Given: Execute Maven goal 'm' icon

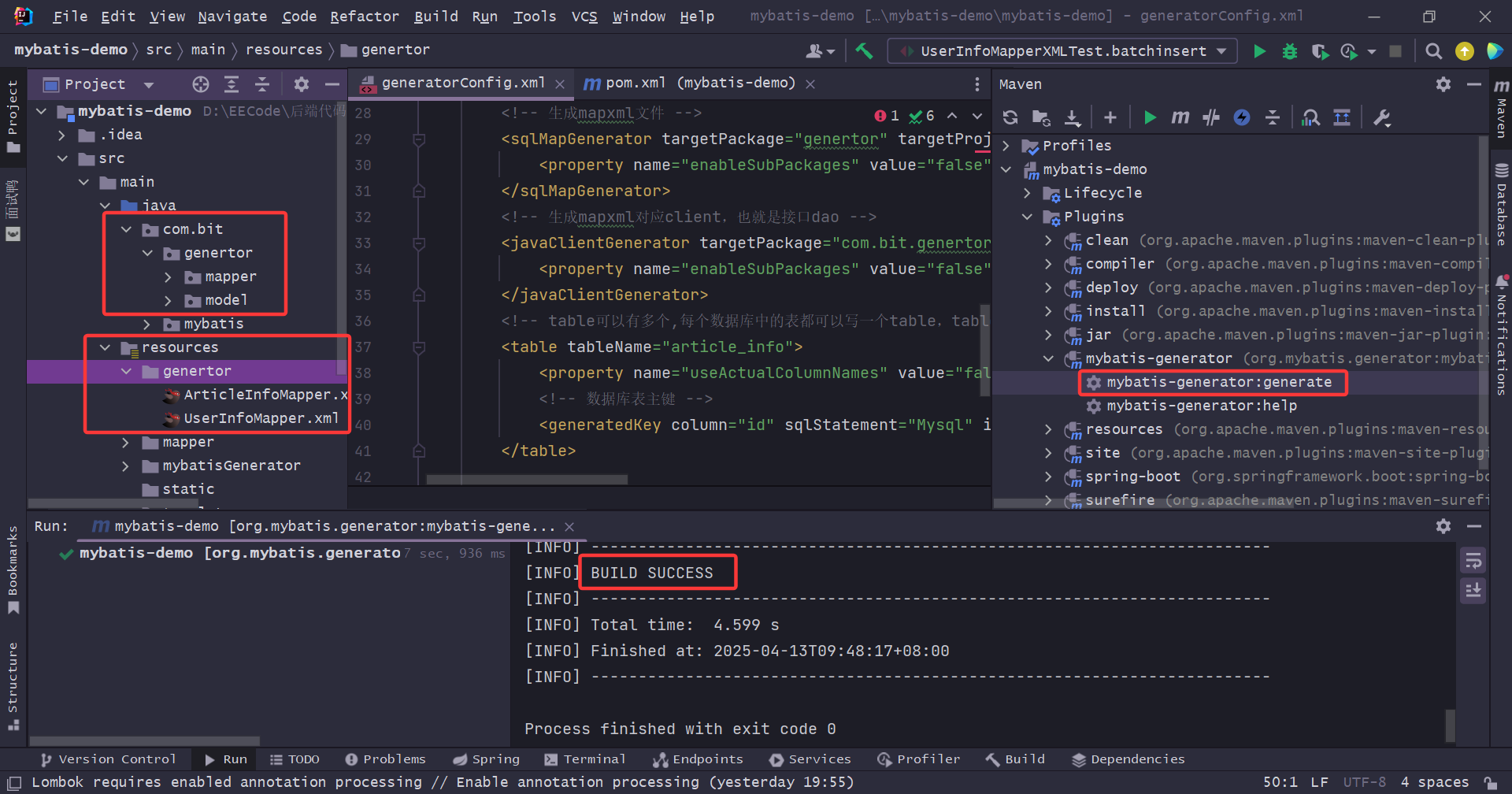Looking at the screenshot, I should 1180,118.
